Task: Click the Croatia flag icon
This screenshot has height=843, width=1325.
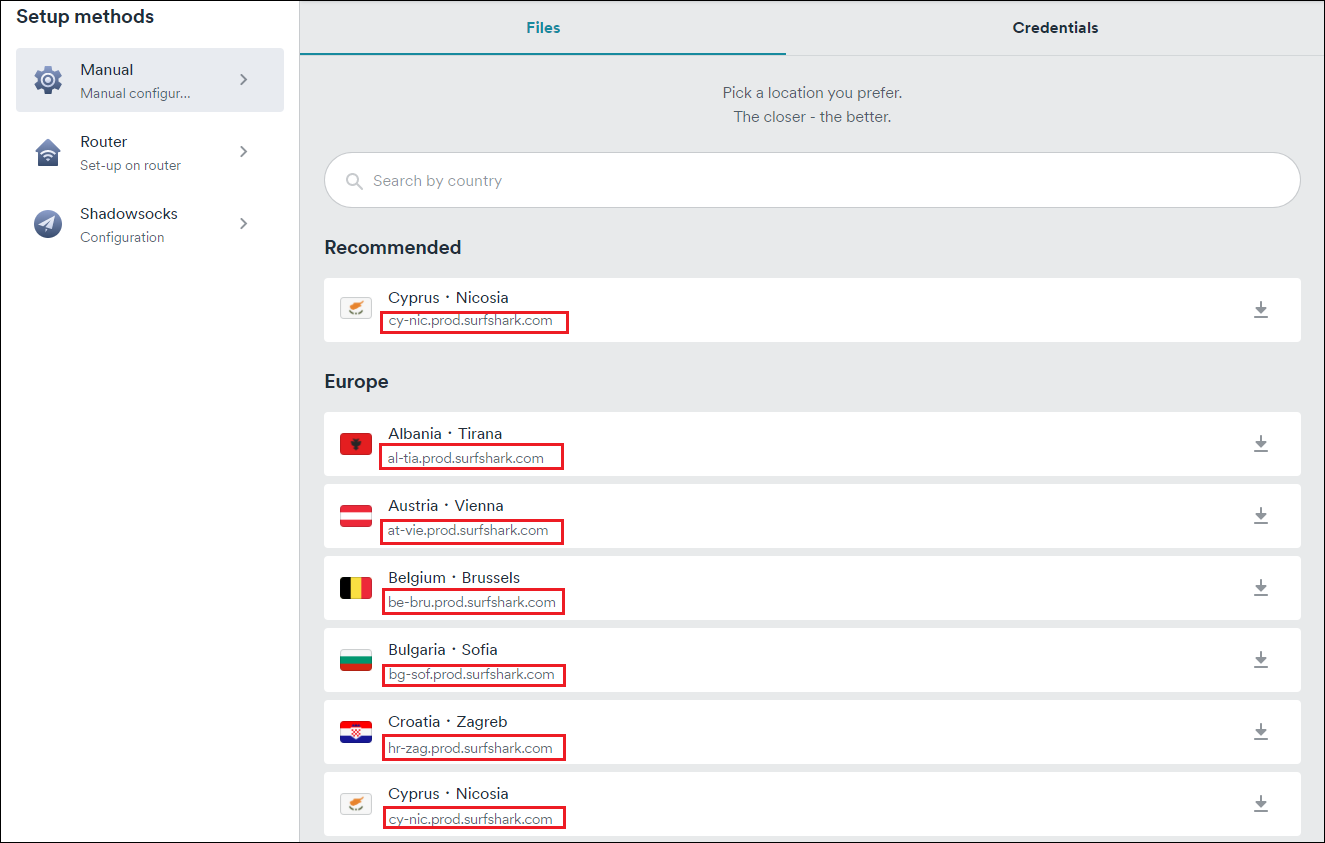Action: click(x=356, y=732)
